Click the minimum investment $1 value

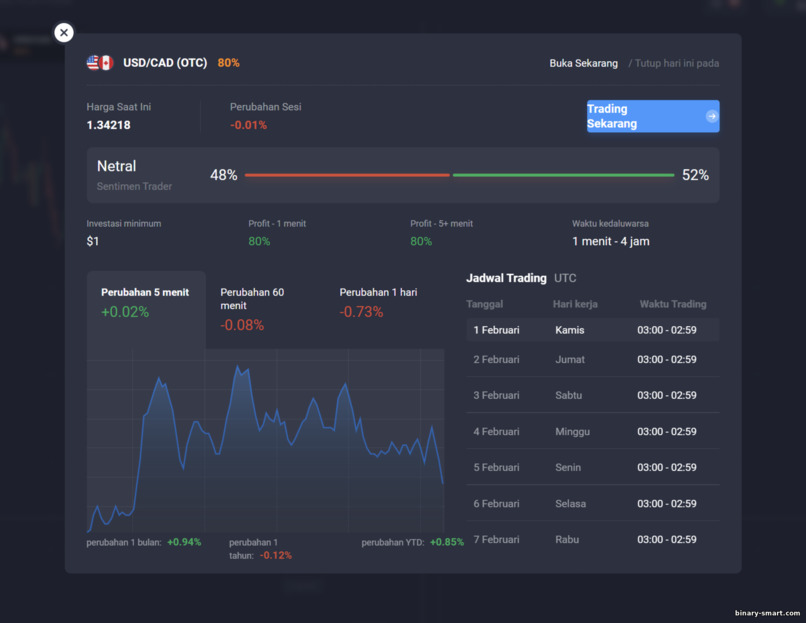93,241
